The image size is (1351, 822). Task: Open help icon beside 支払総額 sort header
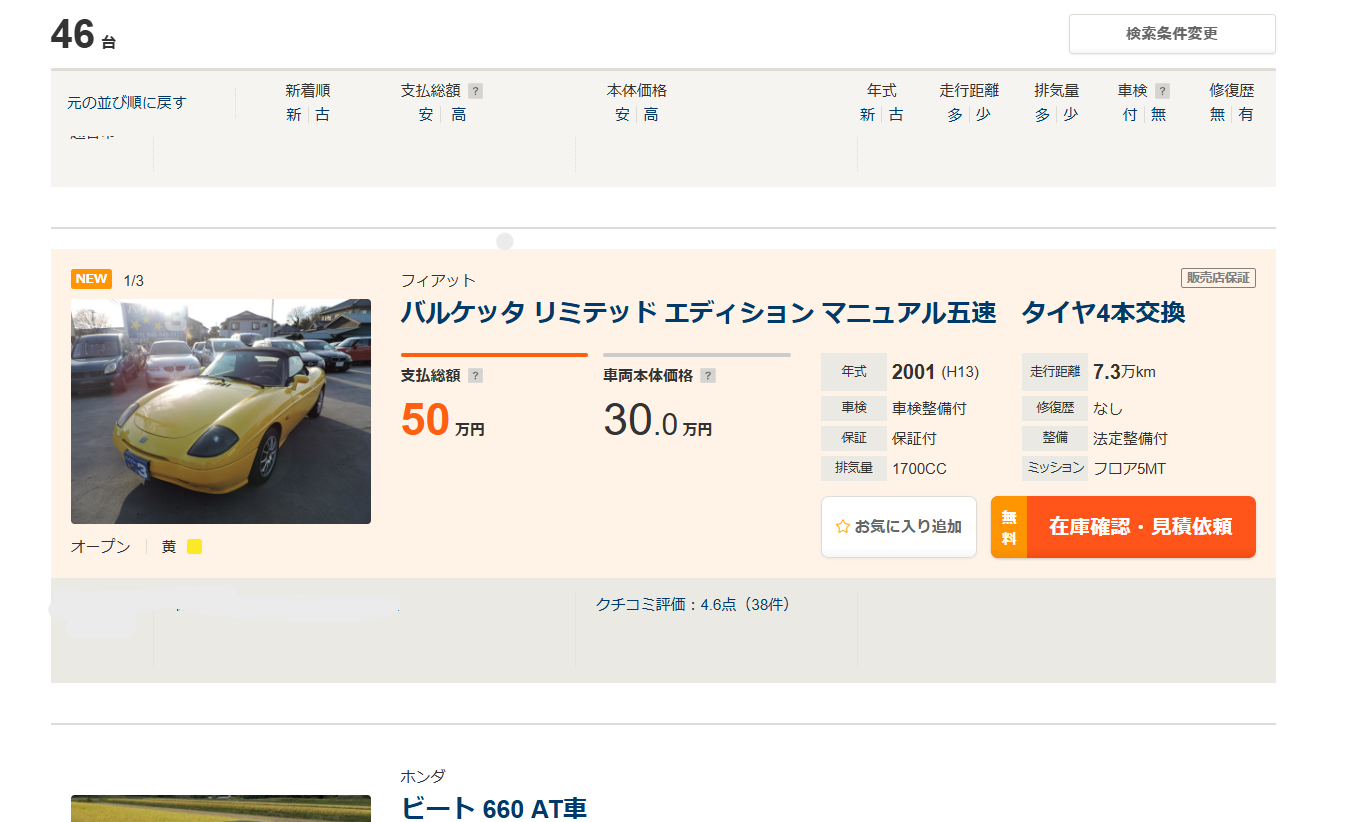click(x=475, y=91)
